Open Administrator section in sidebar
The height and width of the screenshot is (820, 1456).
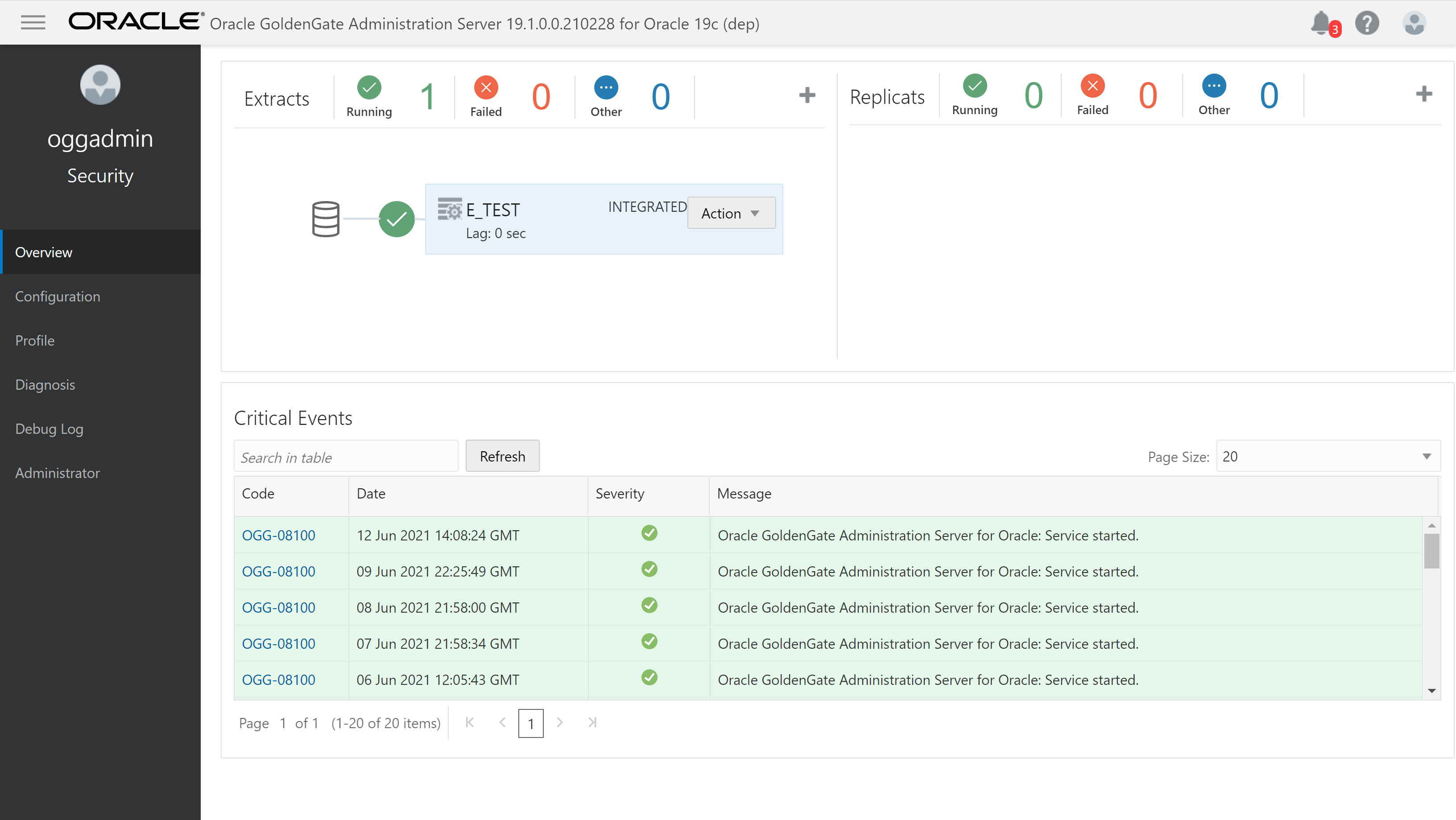pyautogui.click(x=58, y=473)
